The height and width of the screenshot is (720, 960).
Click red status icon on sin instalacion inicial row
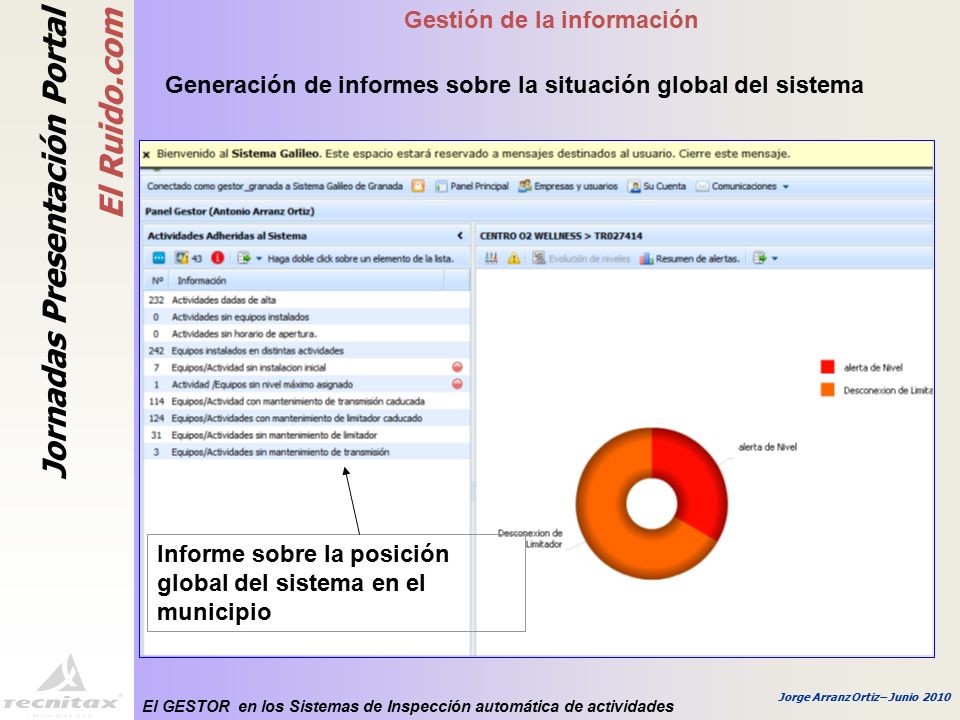pyautogui.click(x=457, y=367)
